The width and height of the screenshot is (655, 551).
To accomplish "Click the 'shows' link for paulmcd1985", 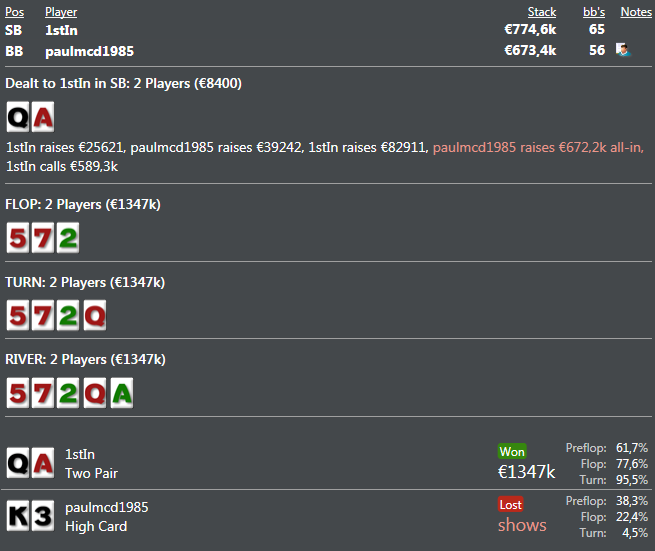I will [x=522, y=525].
